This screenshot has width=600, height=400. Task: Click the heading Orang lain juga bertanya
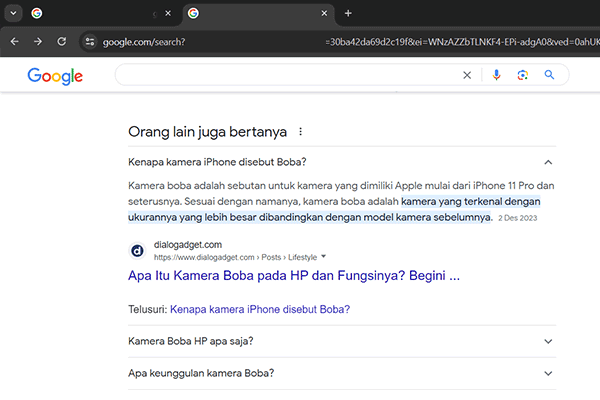[x=207, y=132]
